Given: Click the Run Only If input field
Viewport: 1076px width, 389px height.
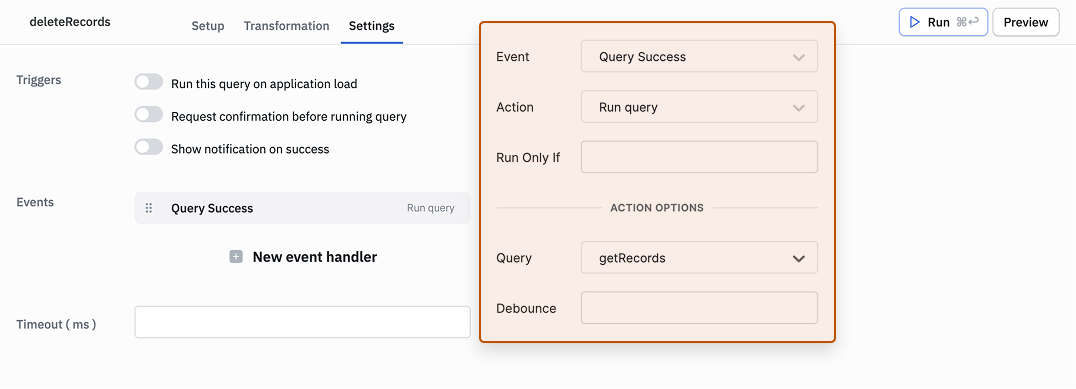Looking at the screenshot, I should 699,157.
